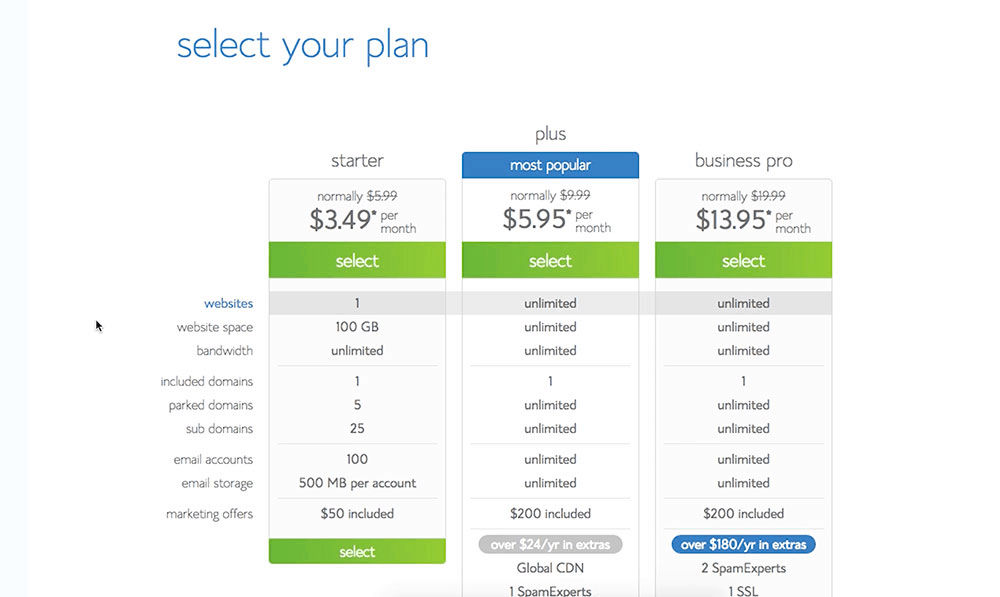Click the 'email storage' label
Image resolution: width=1000 pixels, height=597 pixels.
click(215, 483)
